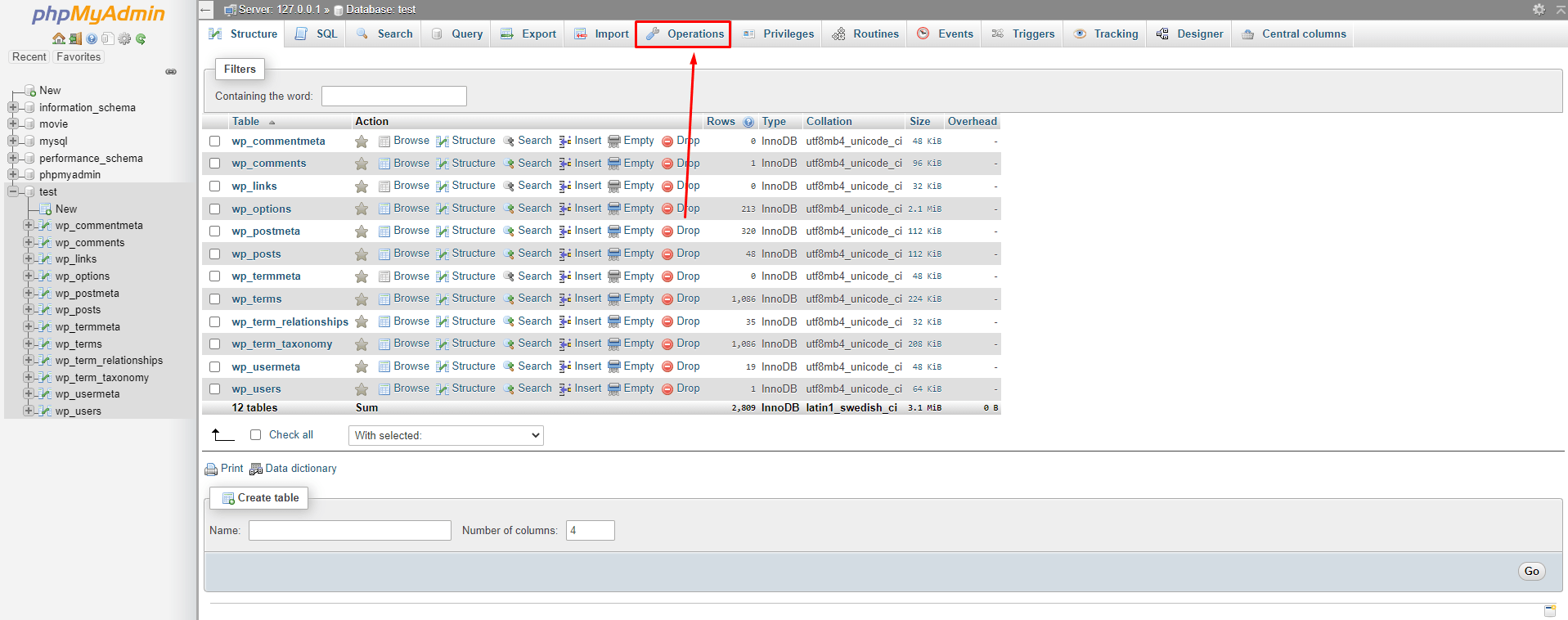Open Data dictionary icon link
The image size is (1568, 620).
coord(256,469)
